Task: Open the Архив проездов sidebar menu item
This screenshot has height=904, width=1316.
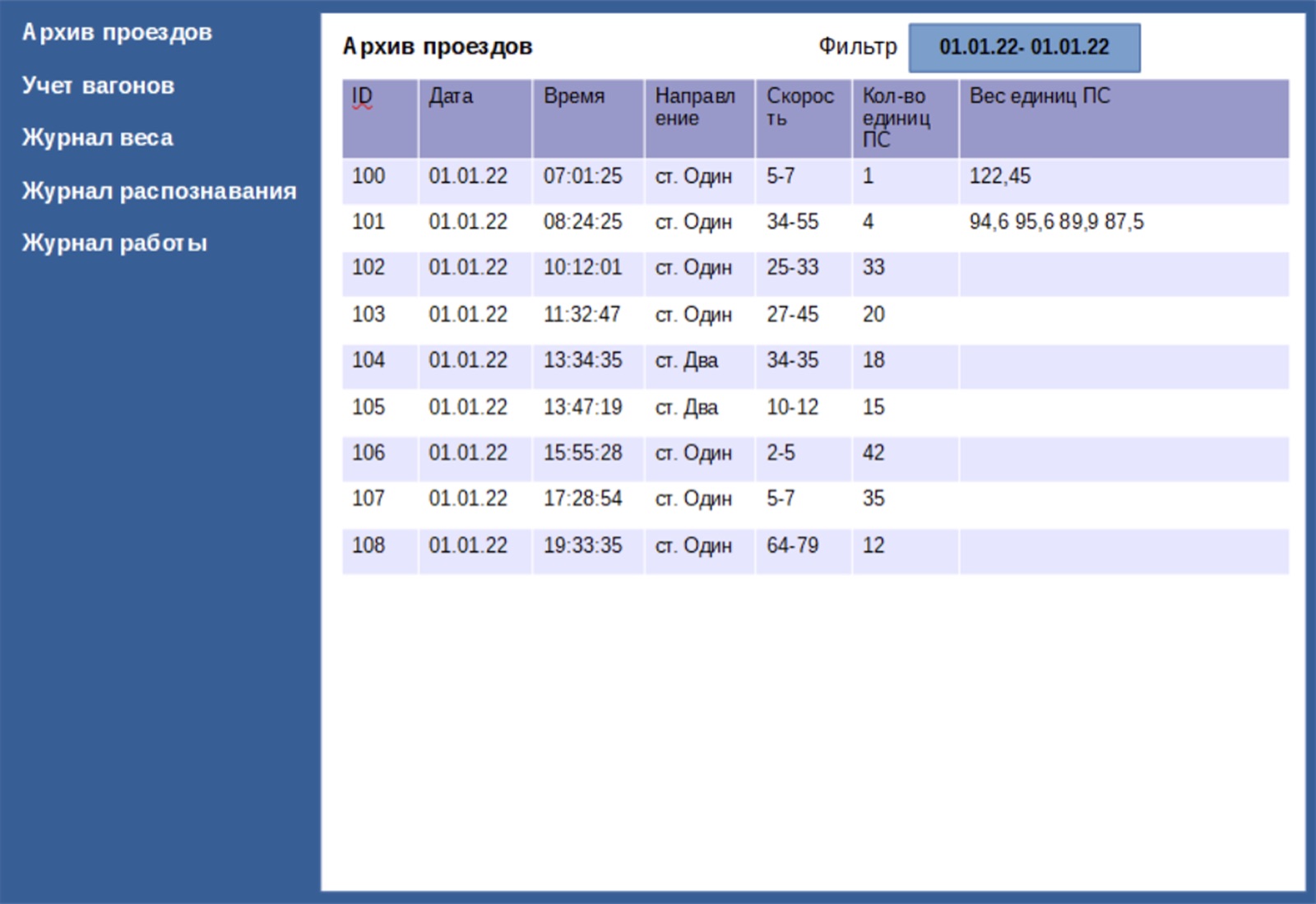Action: pos(117,33)
